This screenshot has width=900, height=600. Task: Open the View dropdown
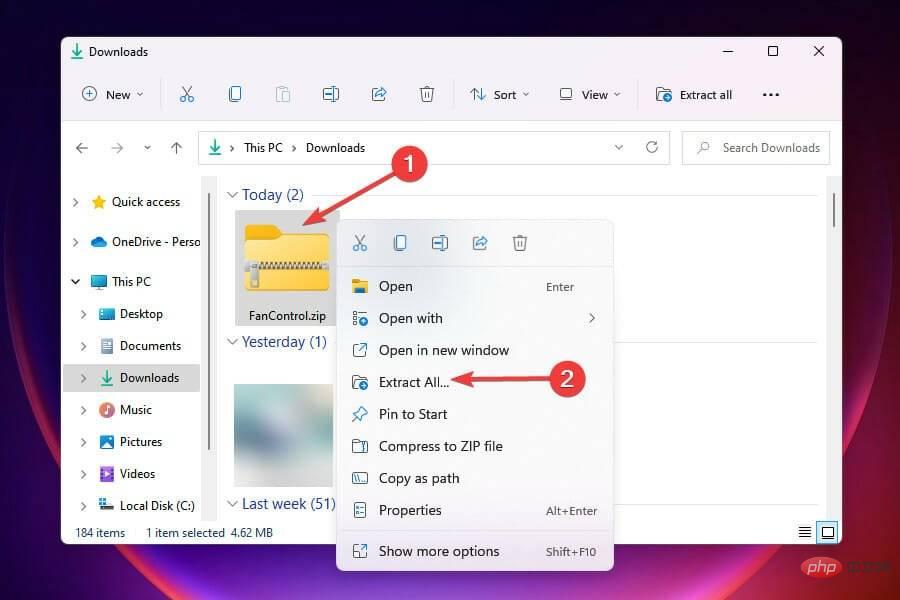[x=589, y=94]
